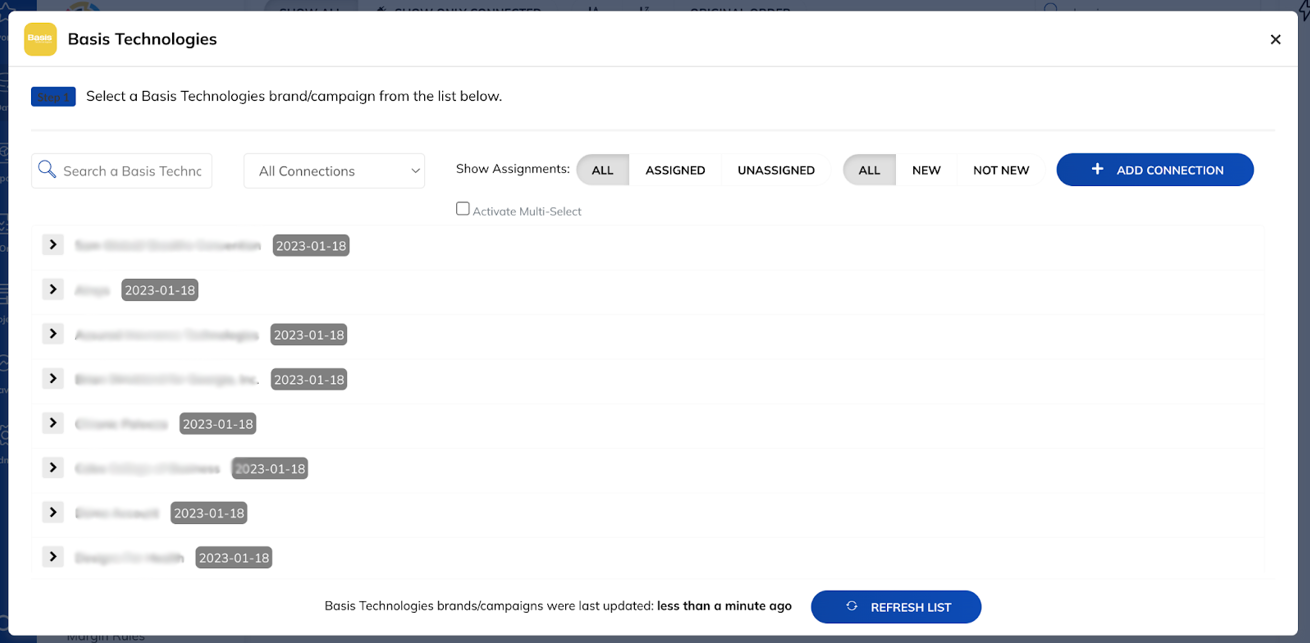Click the "Show Assignments:" label
Viewport: 1310px width, 643px height.
pyautogui.click(x=513, y=170)
